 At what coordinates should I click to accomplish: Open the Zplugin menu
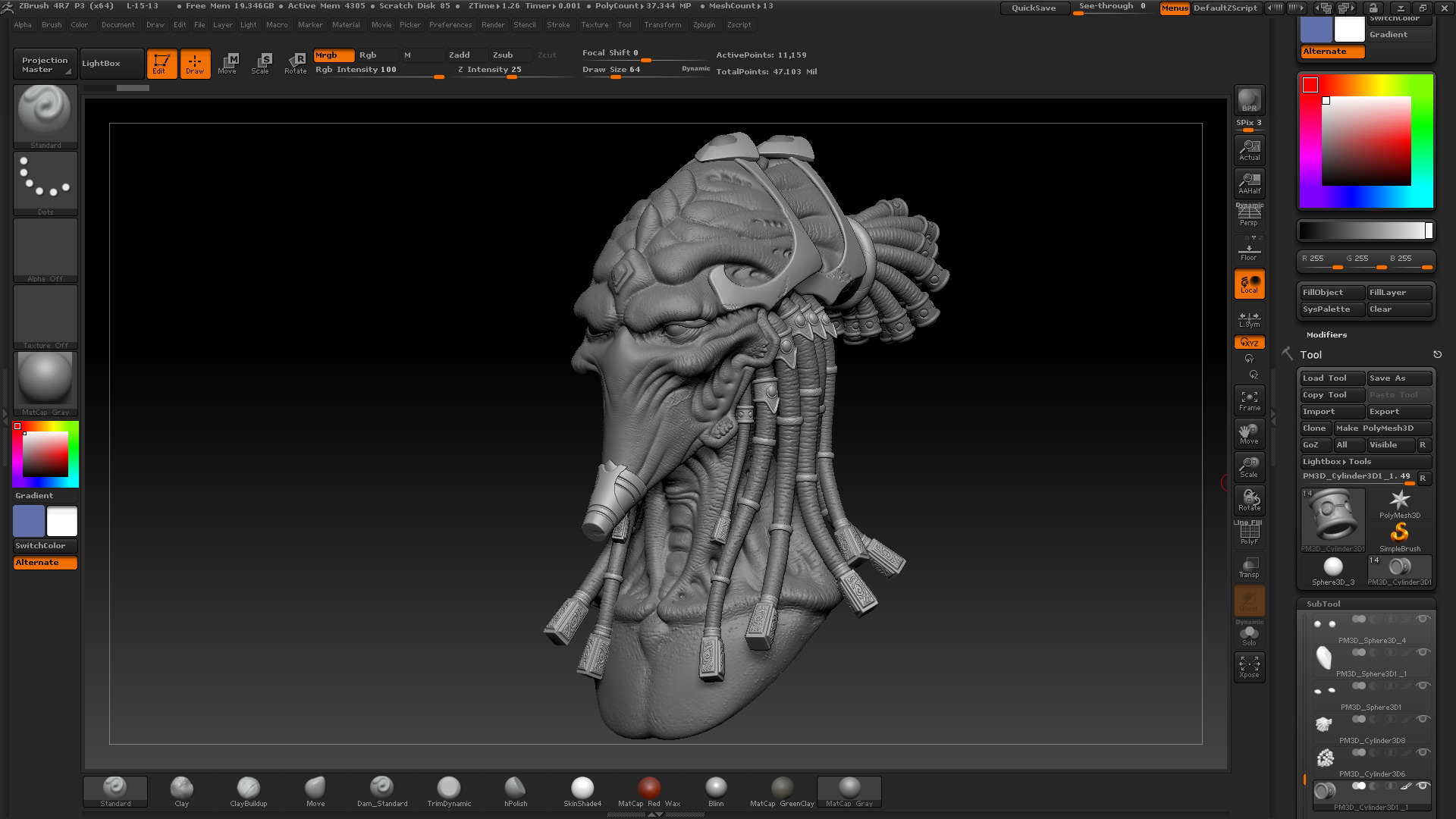click(704, 25)
